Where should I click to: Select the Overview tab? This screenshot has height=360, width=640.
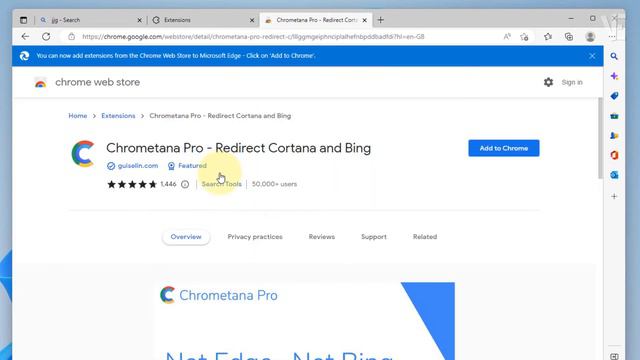click(x=186, y=237)
